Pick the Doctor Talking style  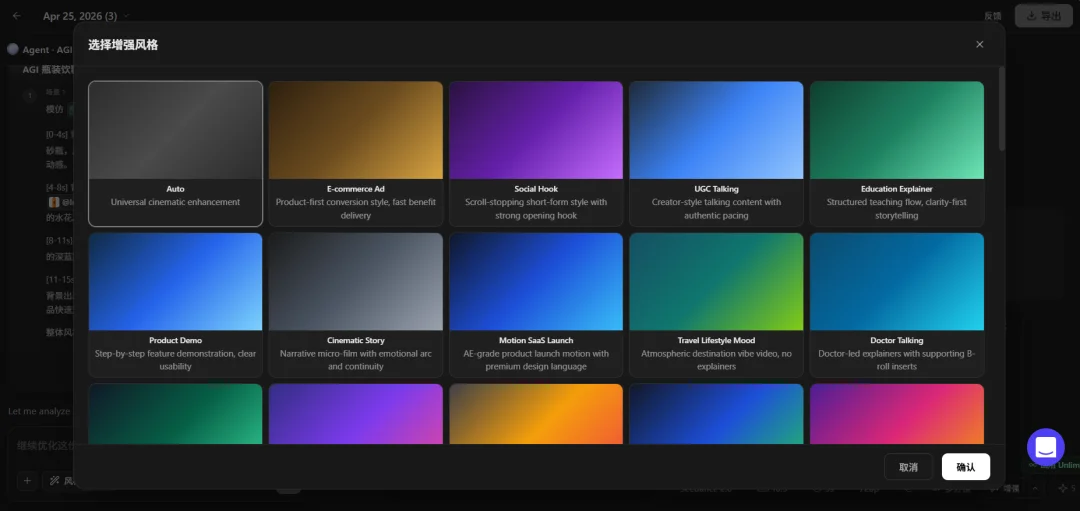[x=896, y=304]
